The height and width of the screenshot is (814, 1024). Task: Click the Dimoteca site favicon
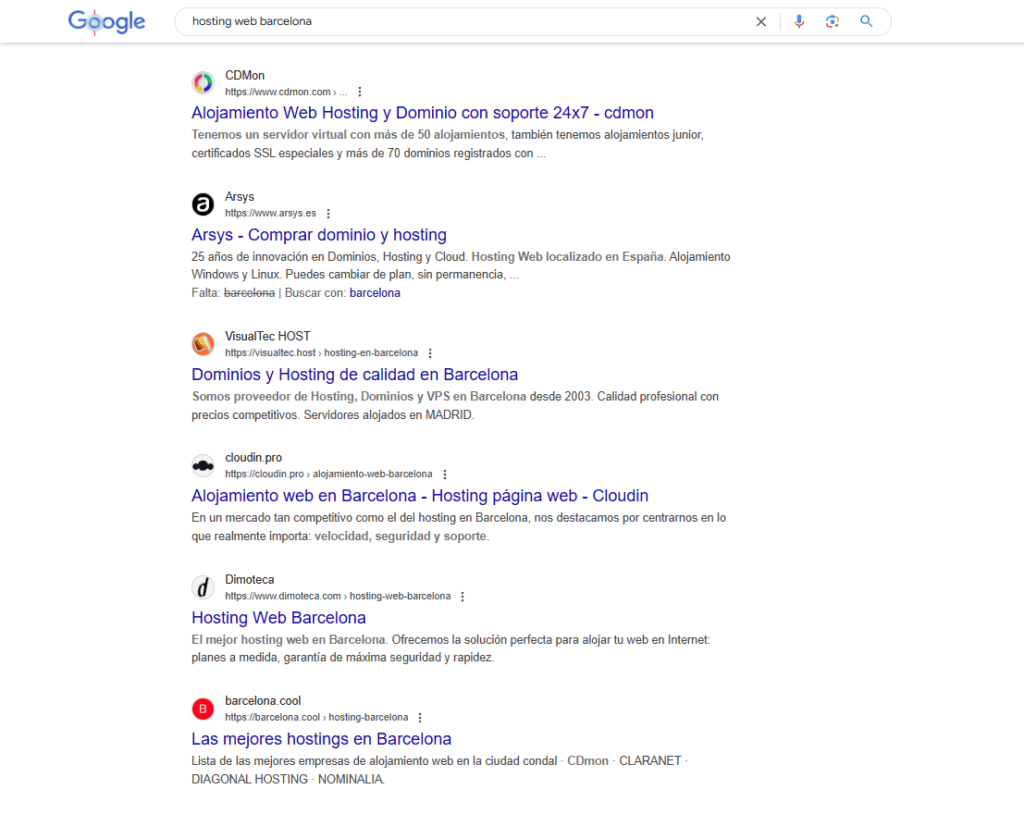tap(203, 587)
